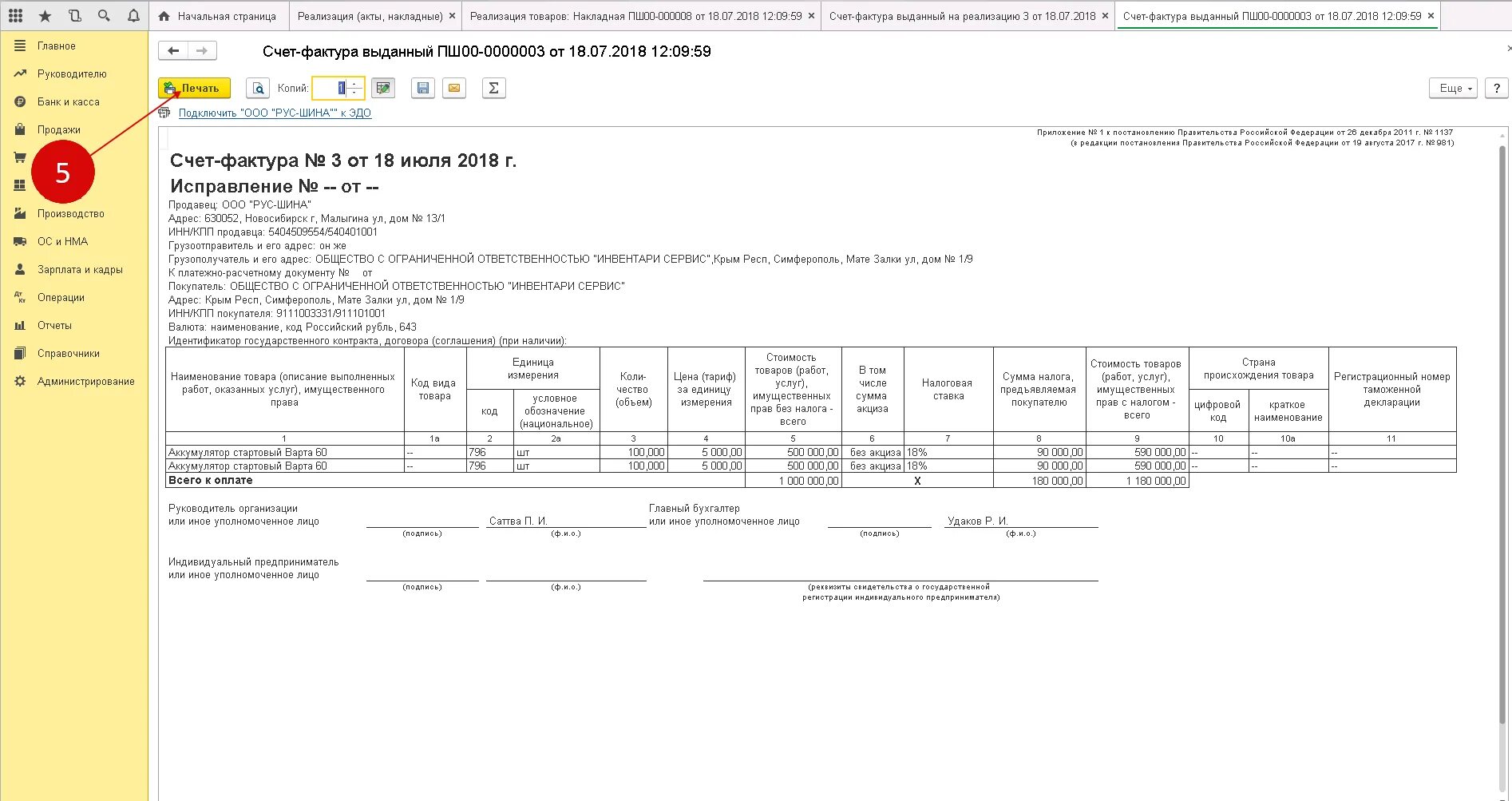
Task: Click the Операции Дт/Кт icon
Action: (20, 297)
